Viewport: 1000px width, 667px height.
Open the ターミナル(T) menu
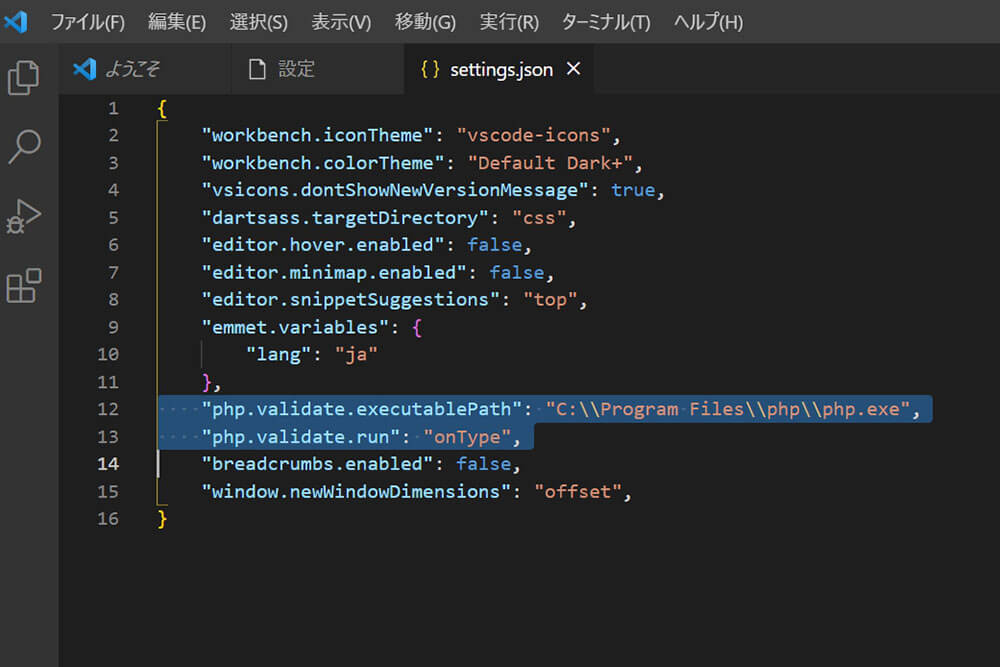click(606, 22)
